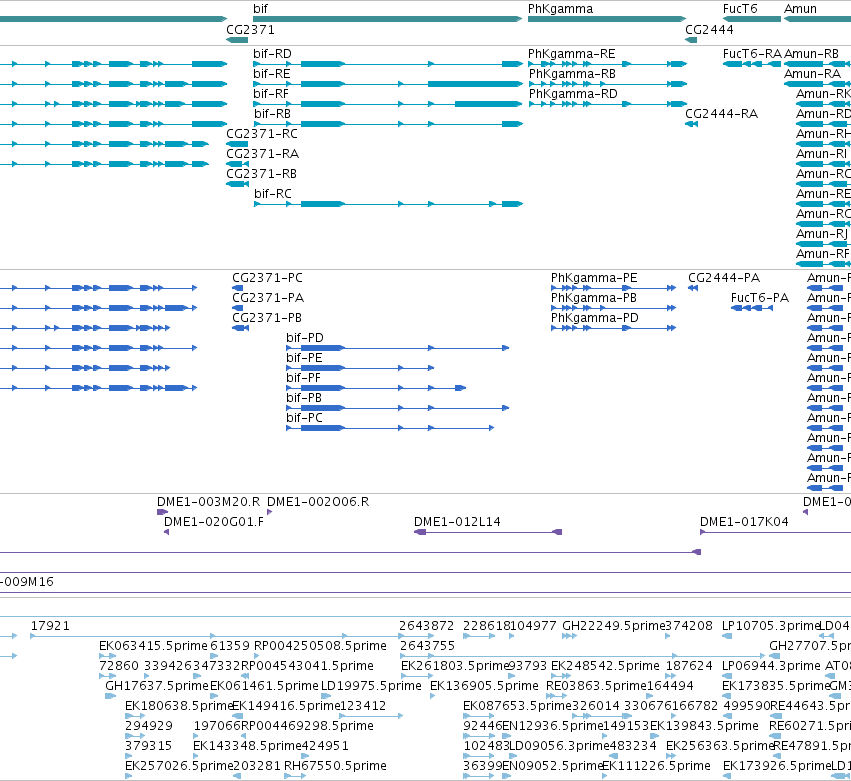Select the EK180638.5prime EST label
The height and width of the screenshot is (781, 851).
pyautogui.click(x=179, y=707)
